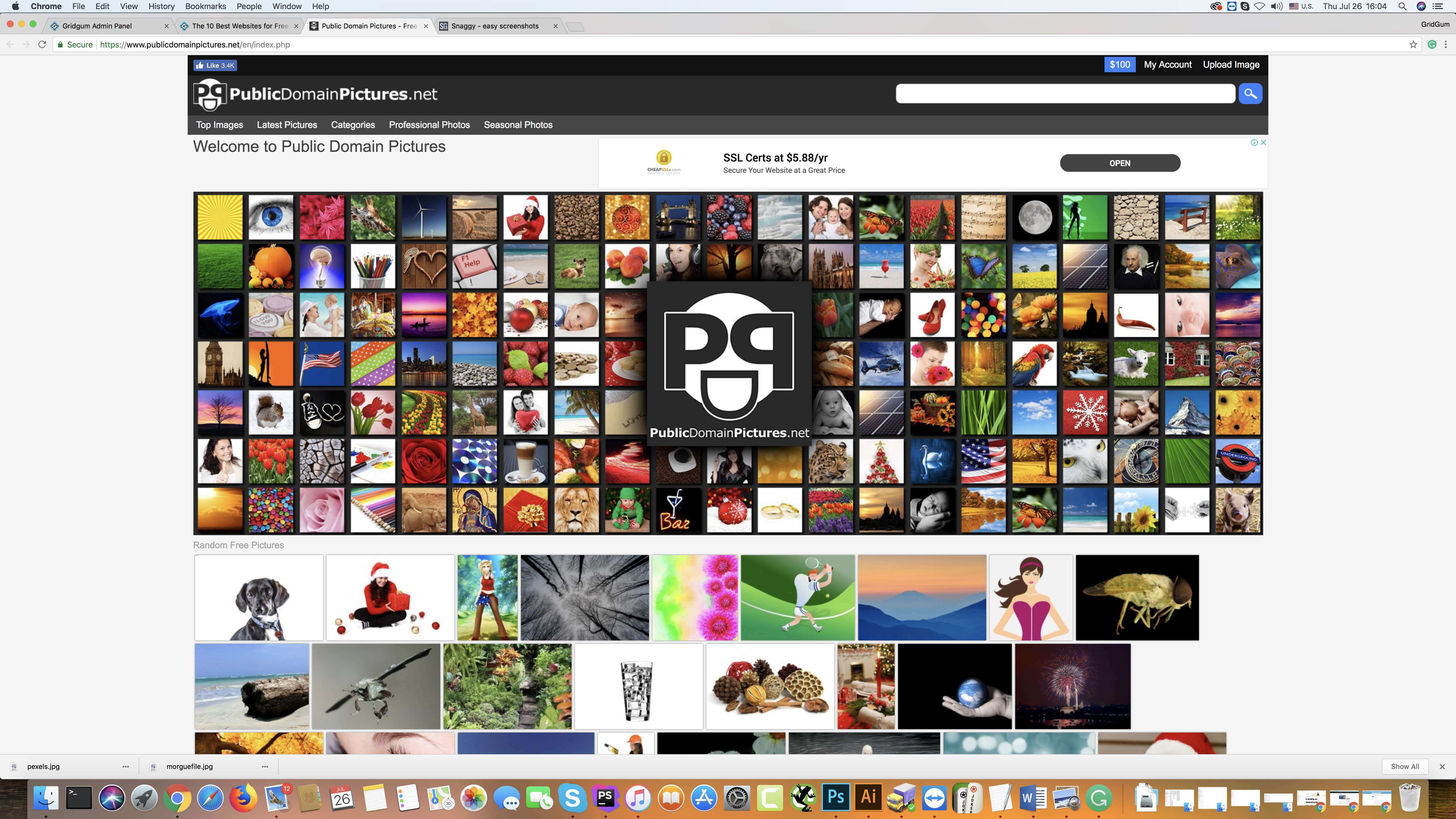Open iTunes from the Dock
1456x819 pixels.
click(638, 798)
